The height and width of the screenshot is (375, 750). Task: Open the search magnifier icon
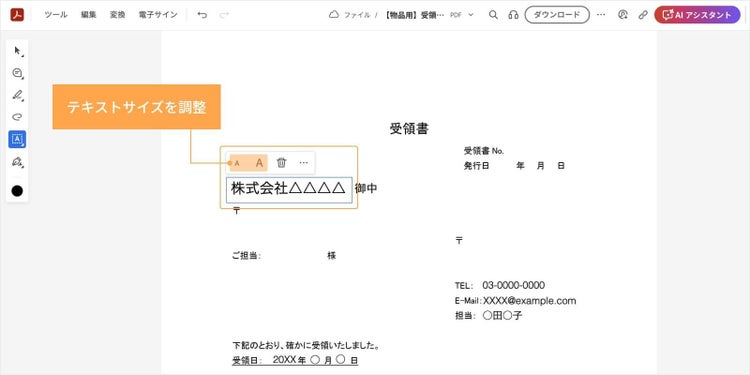coord(493,15)
